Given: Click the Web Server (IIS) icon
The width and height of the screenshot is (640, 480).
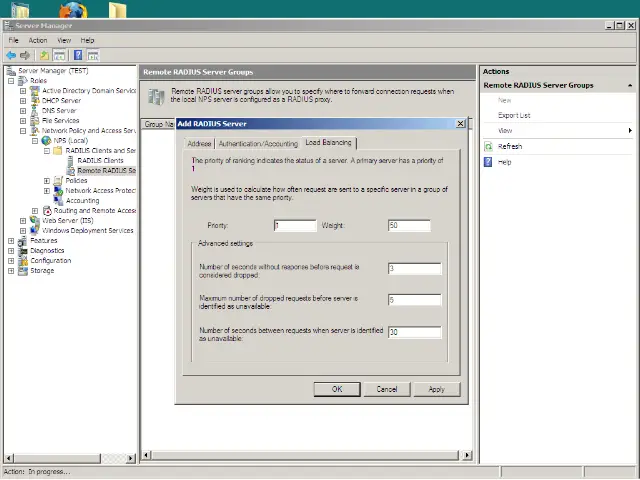Looking at the screenshot, I should (x=35, y=220).
